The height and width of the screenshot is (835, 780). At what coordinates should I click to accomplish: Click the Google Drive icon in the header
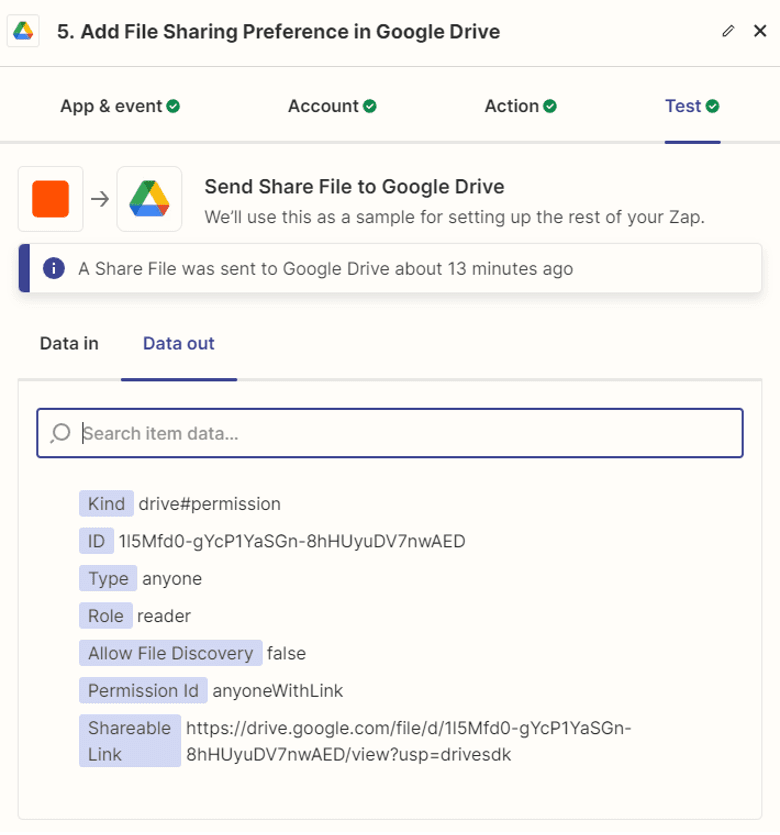point(24,31)
